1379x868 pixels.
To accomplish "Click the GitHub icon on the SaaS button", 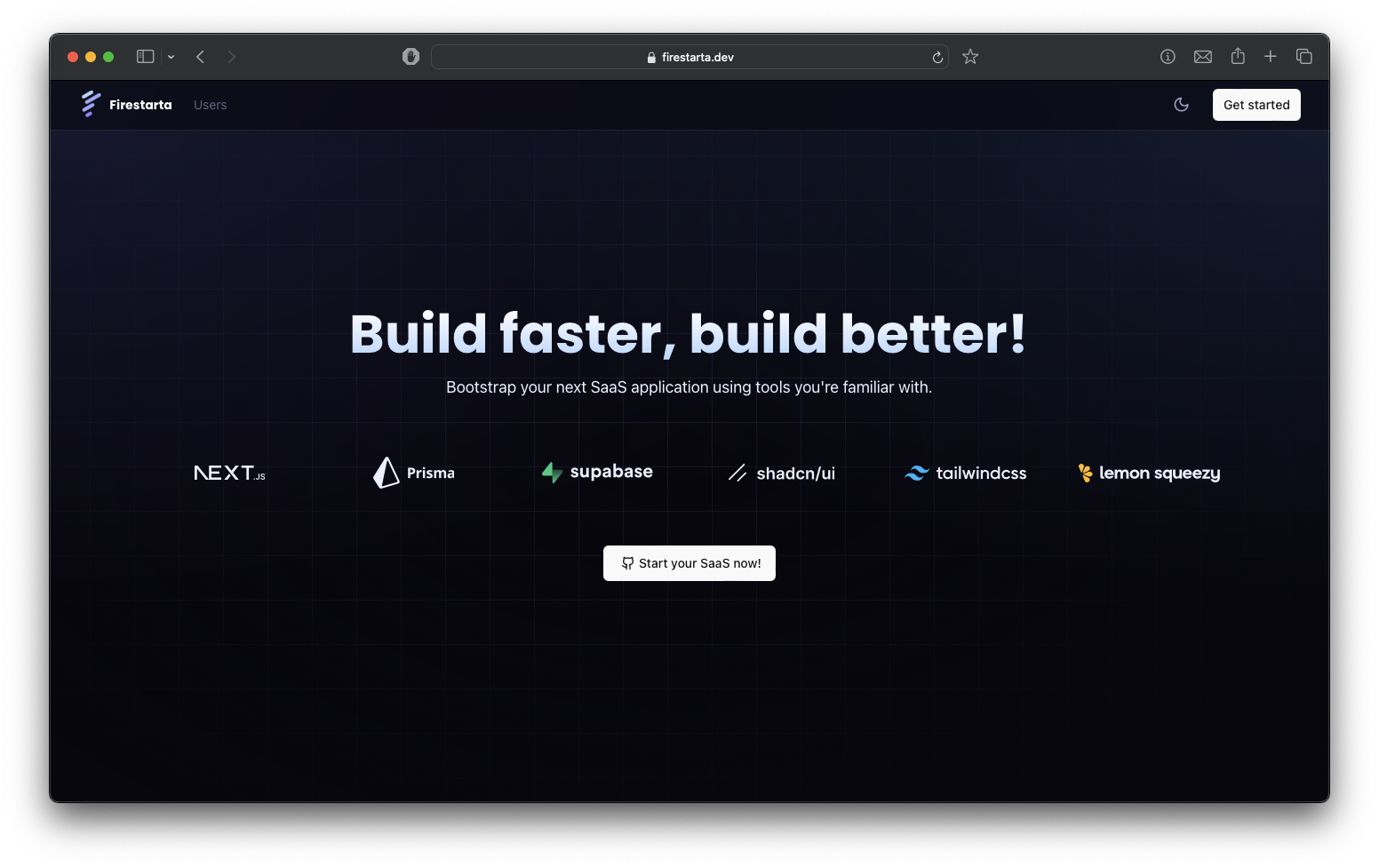I will 626,562.
